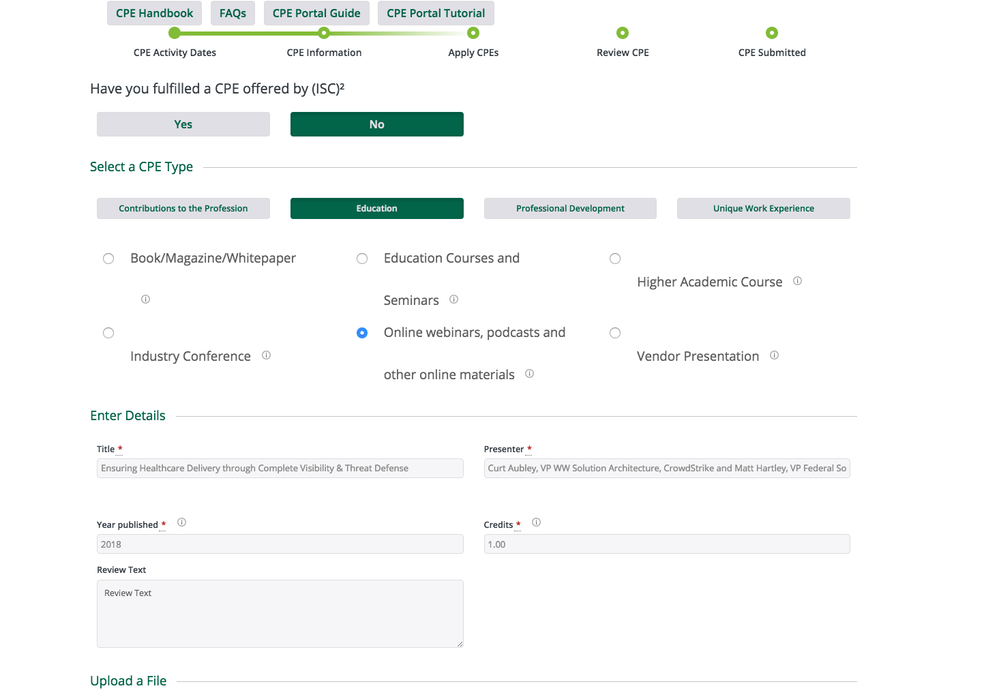Click into the Review Text area
The image size is (999, 691).
[x=280, y=613]
